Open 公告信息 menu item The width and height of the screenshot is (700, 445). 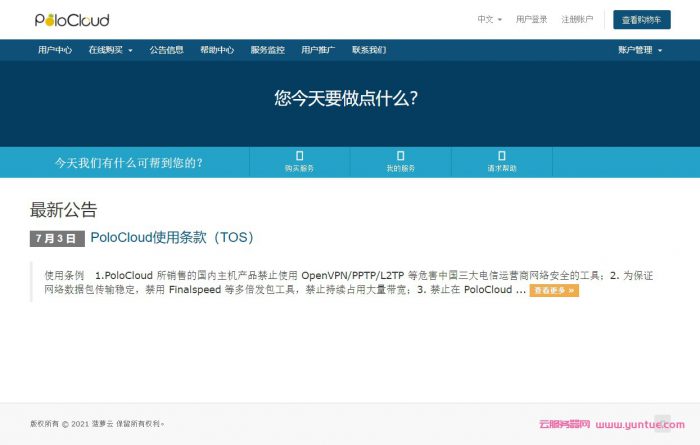pyautogui.click(x=166, y=49)
